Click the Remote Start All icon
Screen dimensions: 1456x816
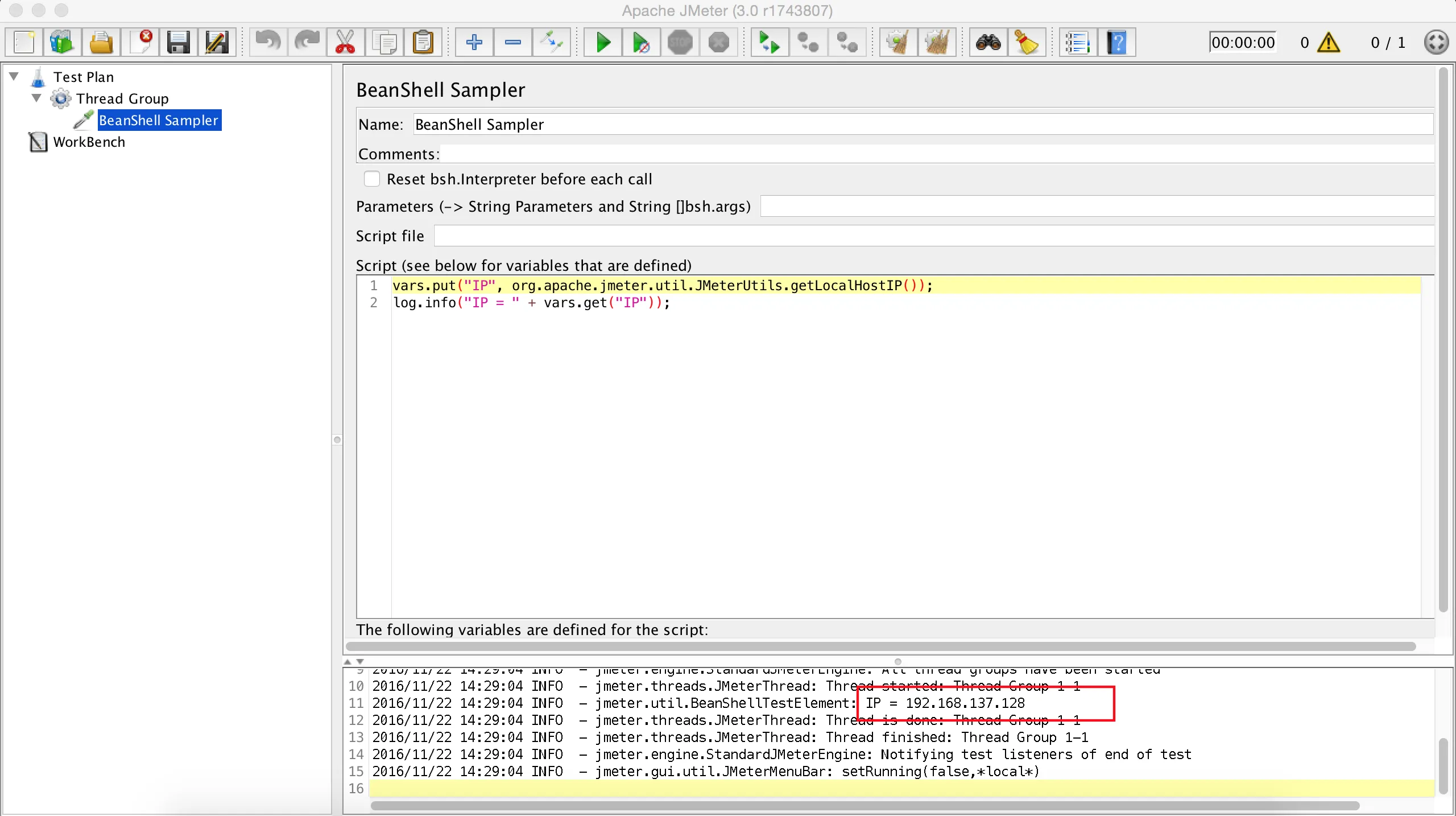point(769,43)
